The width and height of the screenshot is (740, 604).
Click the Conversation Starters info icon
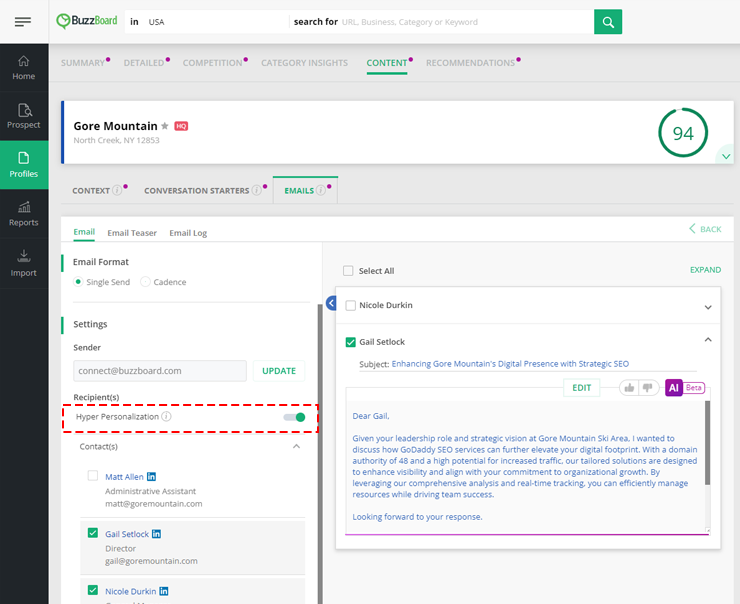pyautogui.click(x=256, y=190)
